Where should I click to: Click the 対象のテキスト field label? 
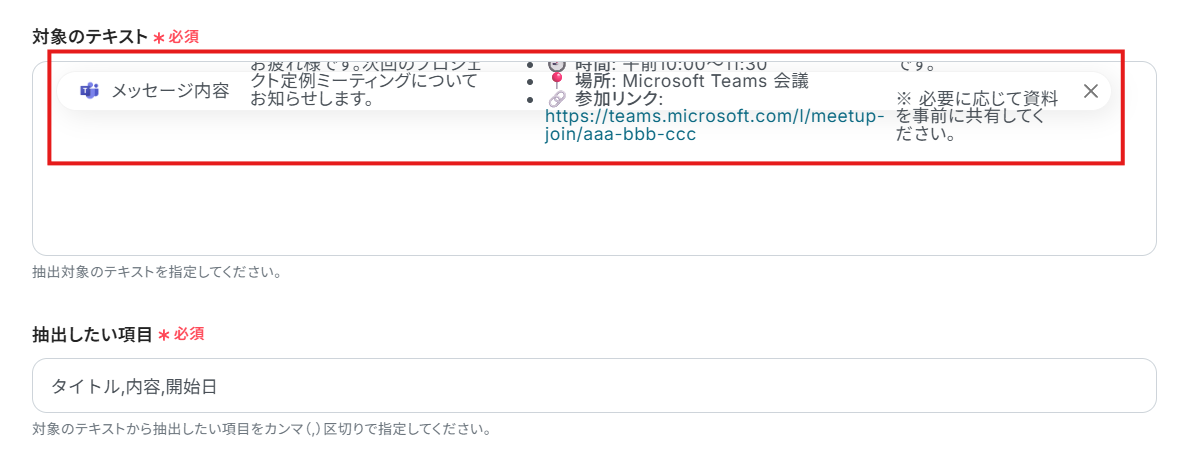pyautogui.click(x=90, y=36)
